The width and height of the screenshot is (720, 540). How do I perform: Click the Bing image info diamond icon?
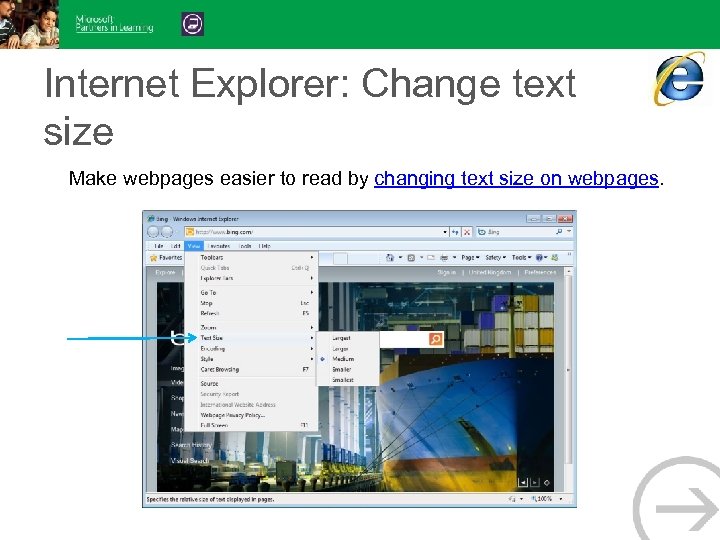[547, 482]
